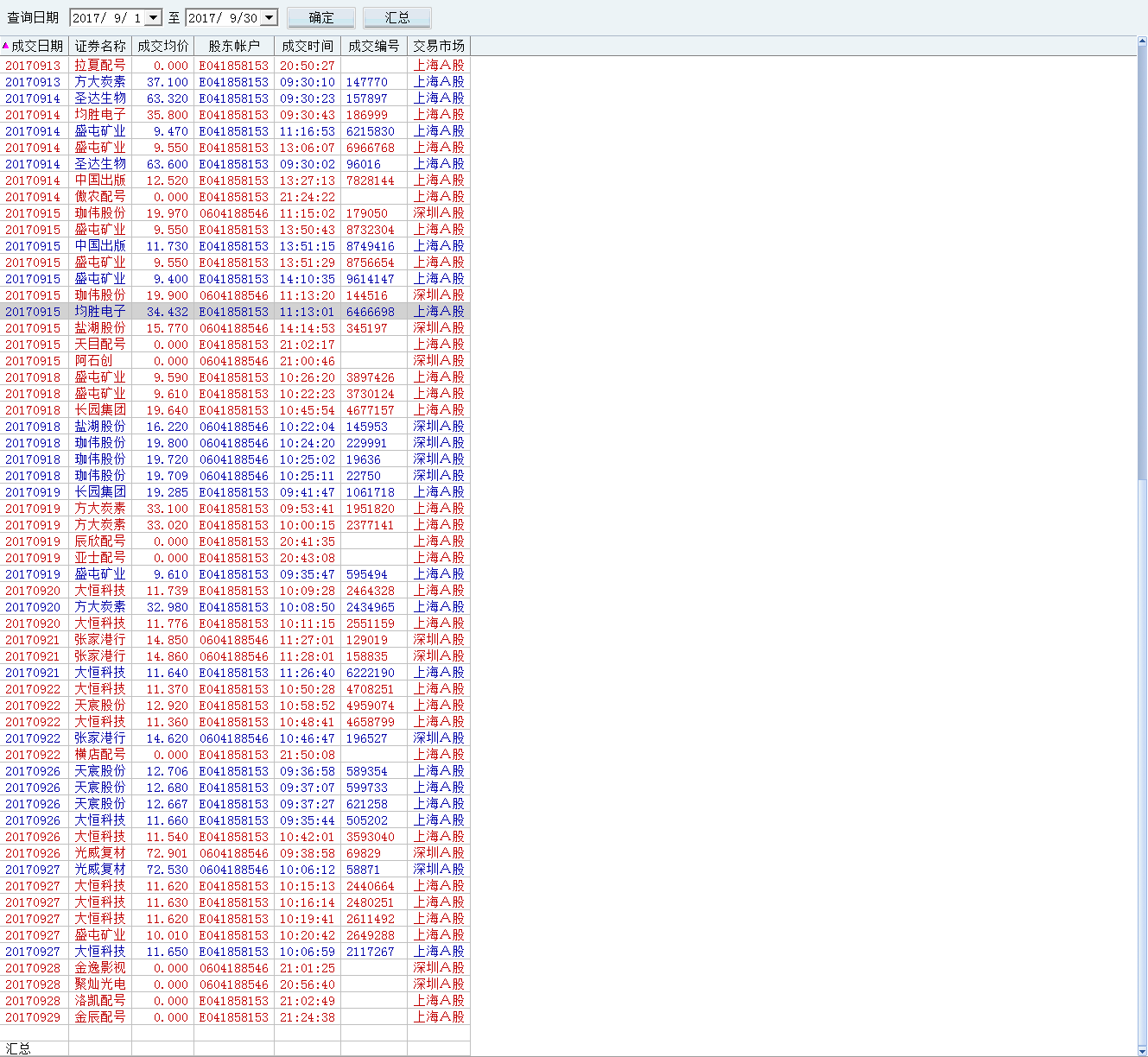Select trade number 9614147
1148x1057 pixels.
[x=371, y=279]
